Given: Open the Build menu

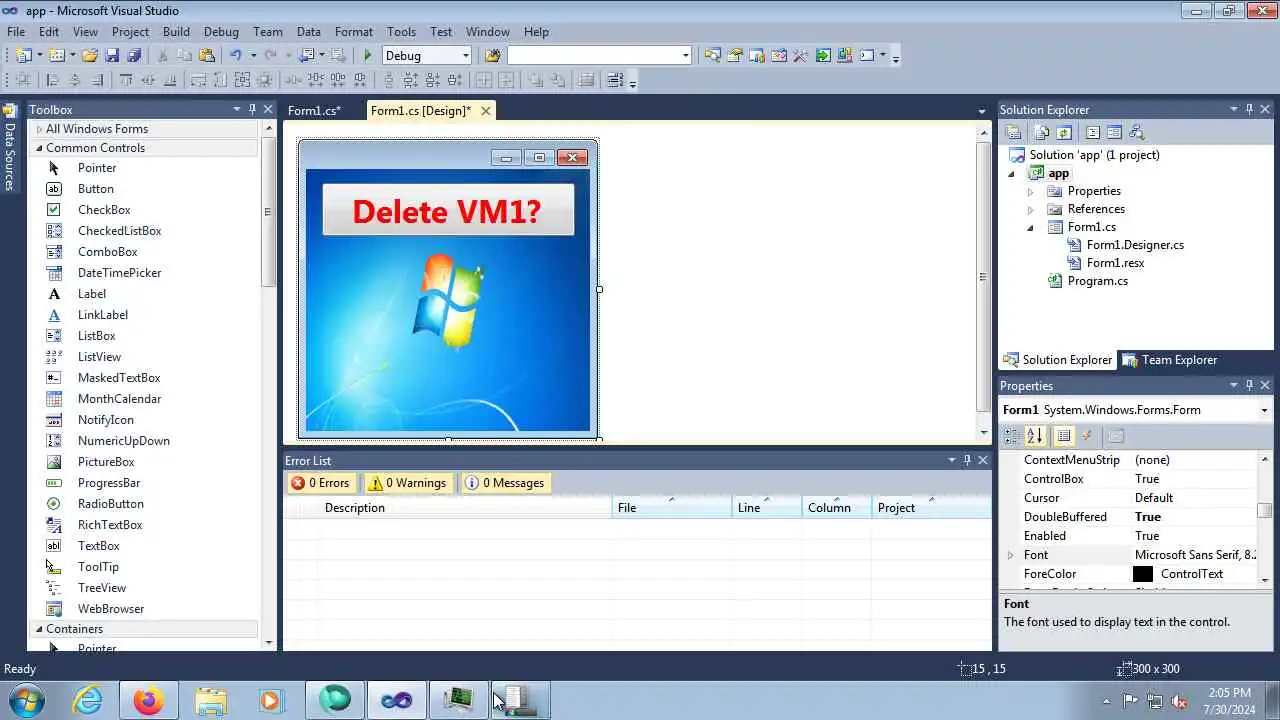Looking at the screenshot, I should coord(176,32).
